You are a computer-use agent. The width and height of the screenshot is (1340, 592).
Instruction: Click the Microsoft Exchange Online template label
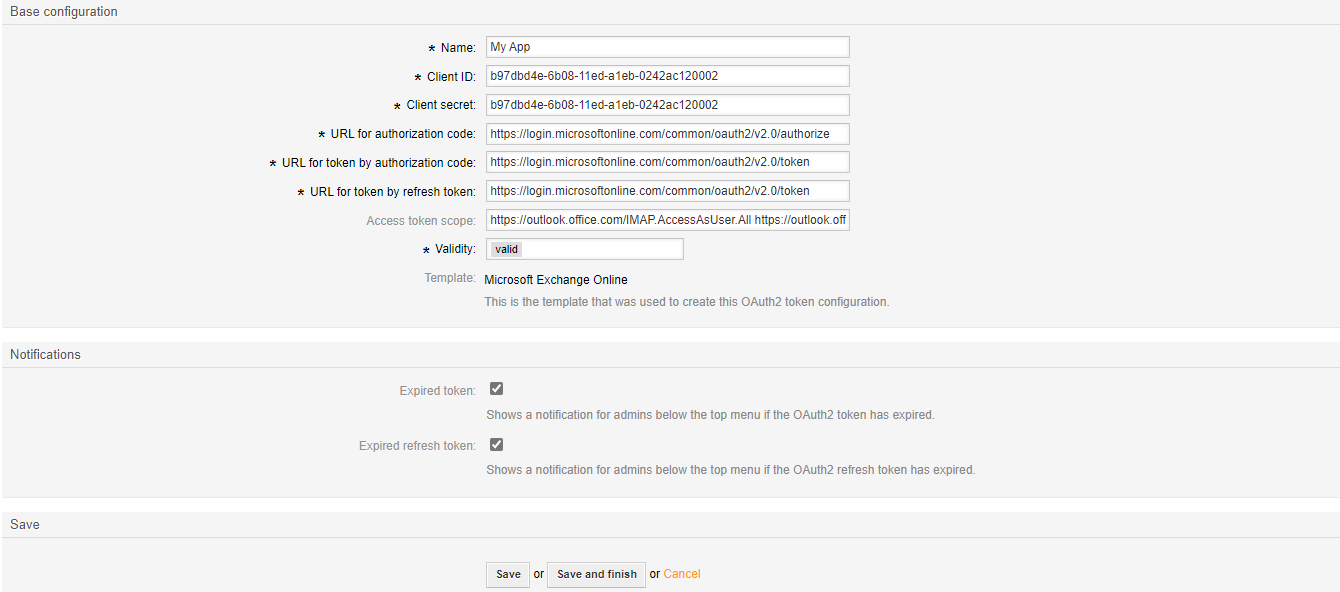coord(555,279)
